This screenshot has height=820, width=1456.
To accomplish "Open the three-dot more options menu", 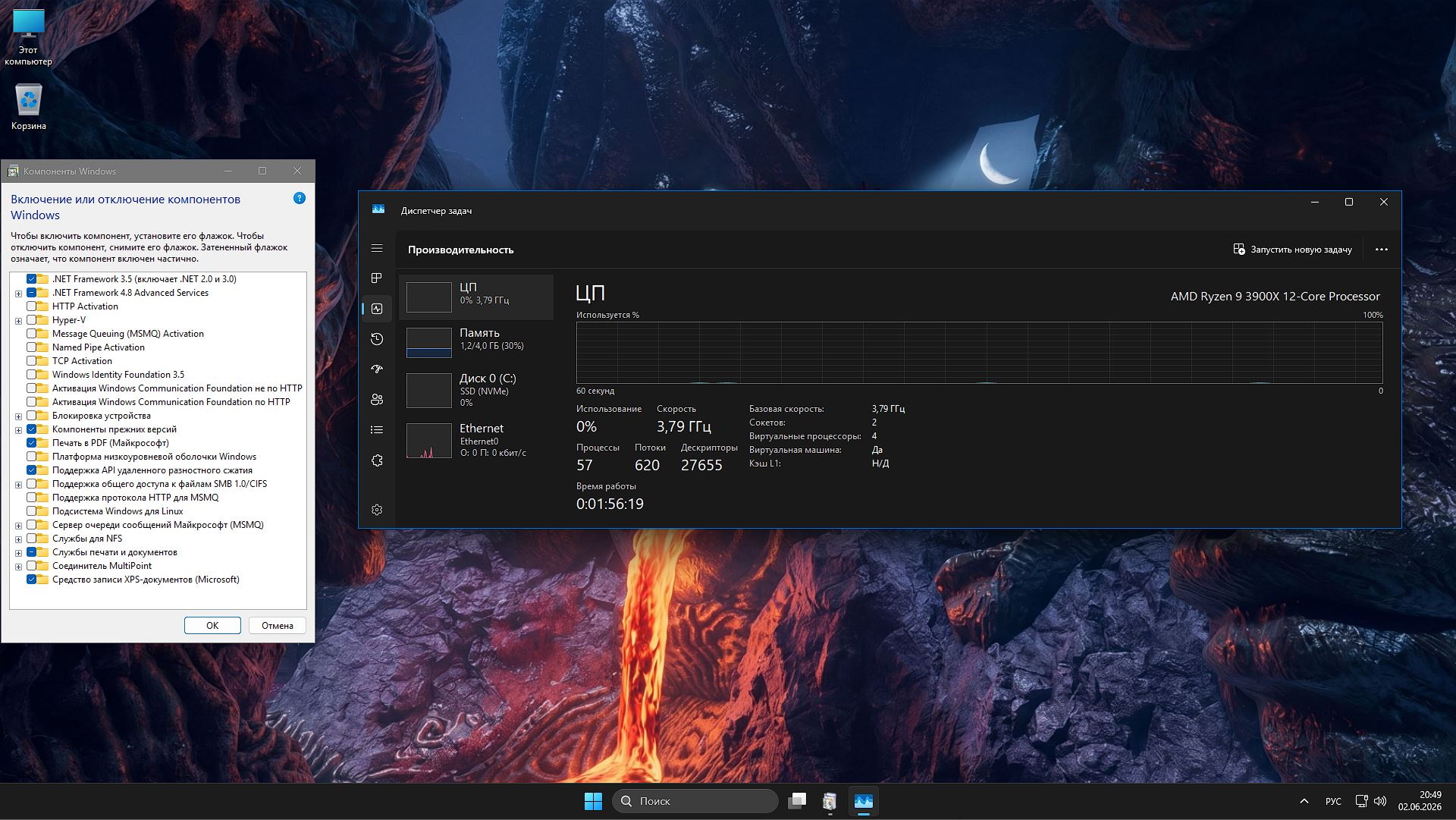I will 1381,250.
